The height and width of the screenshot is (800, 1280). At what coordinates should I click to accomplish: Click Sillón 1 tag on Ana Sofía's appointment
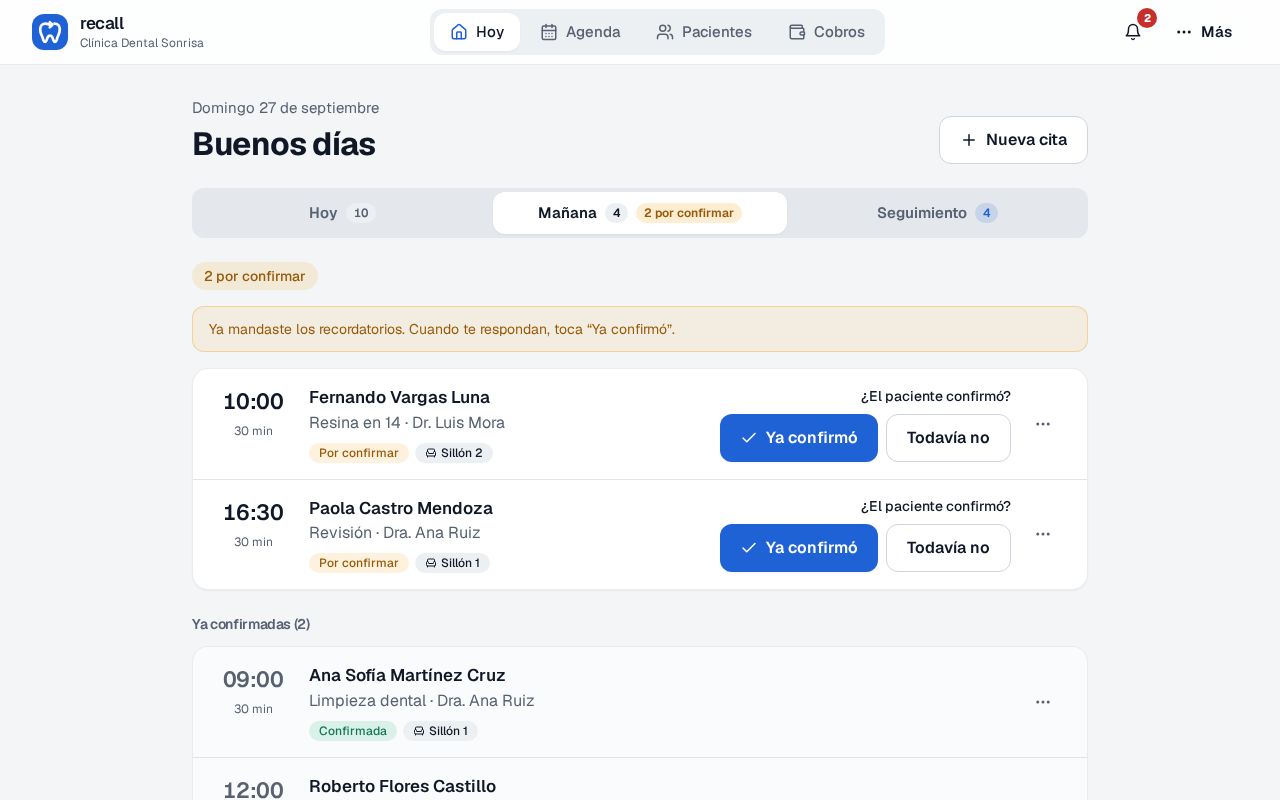tap(440, 731)
